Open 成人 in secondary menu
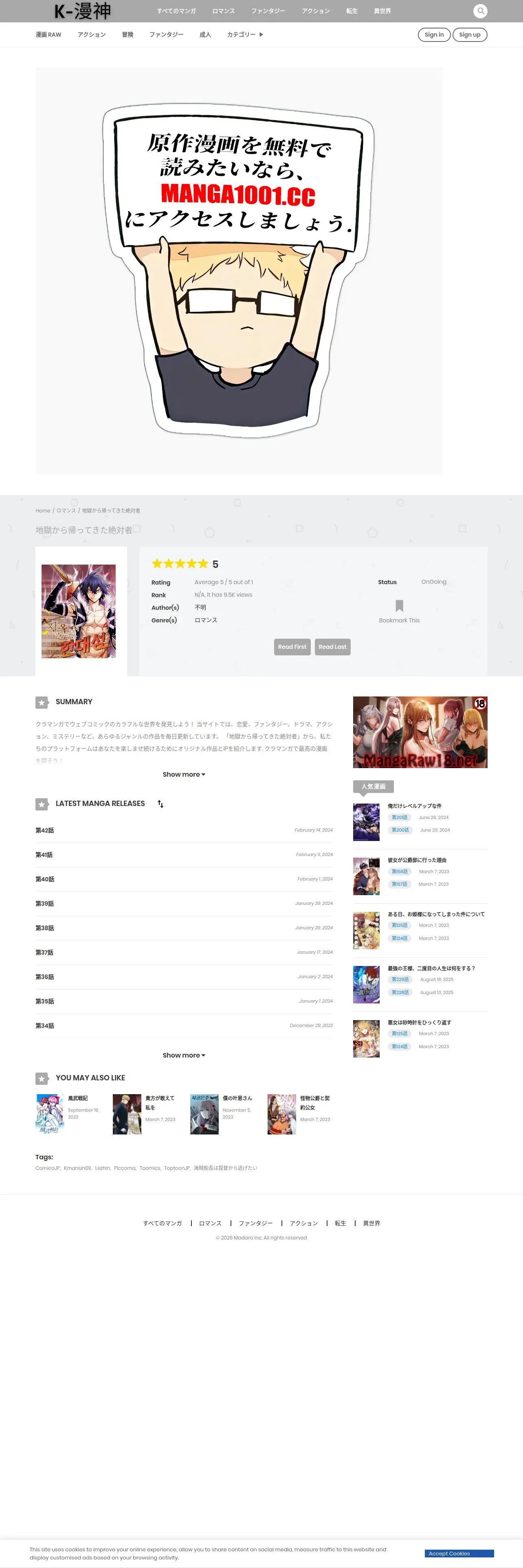 coord(205,35)
